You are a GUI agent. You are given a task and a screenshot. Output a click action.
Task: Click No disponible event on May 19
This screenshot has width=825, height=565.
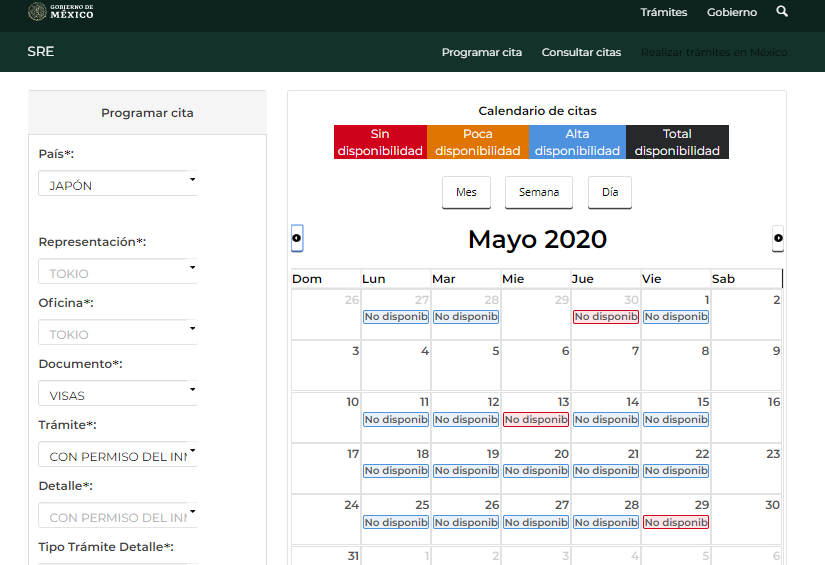pyautogui.click(x=466, y=471)
